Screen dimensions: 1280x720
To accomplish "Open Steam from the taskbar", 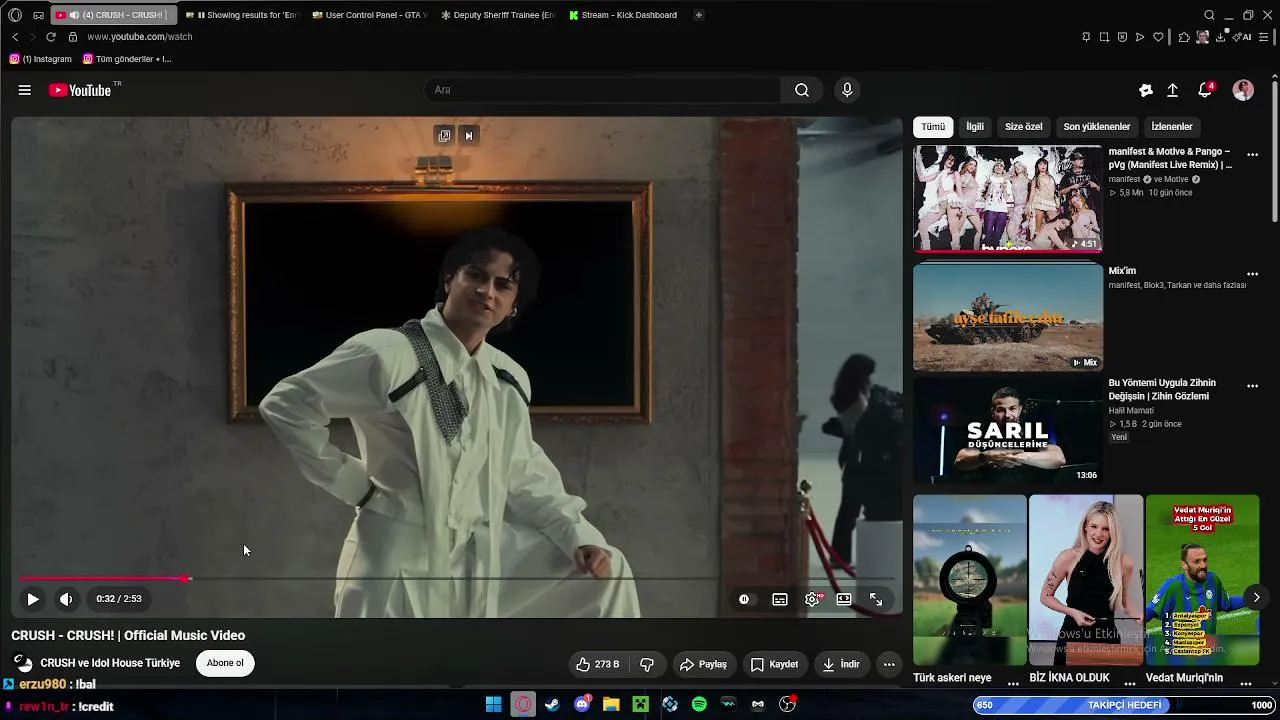I will pos(552,705).
